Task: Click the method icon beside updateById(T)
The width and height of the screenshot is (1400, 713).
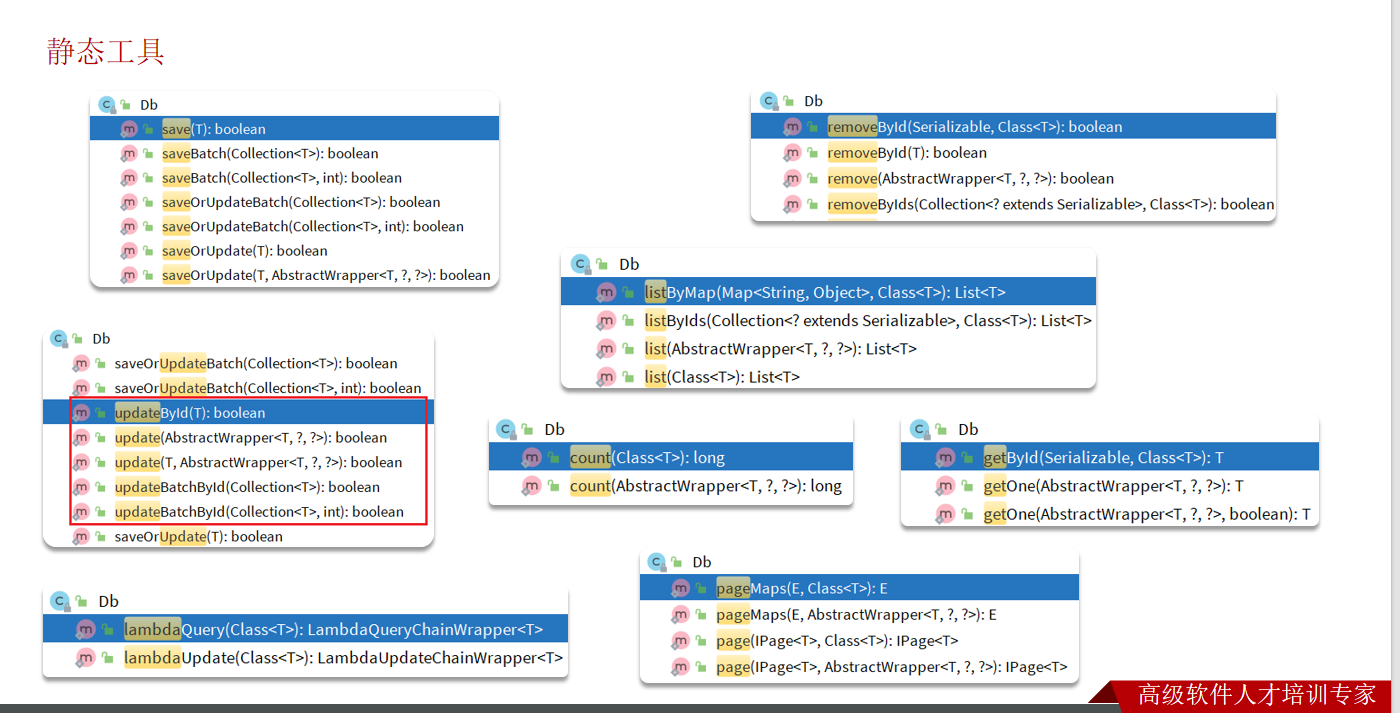Action: coord(81,413)
